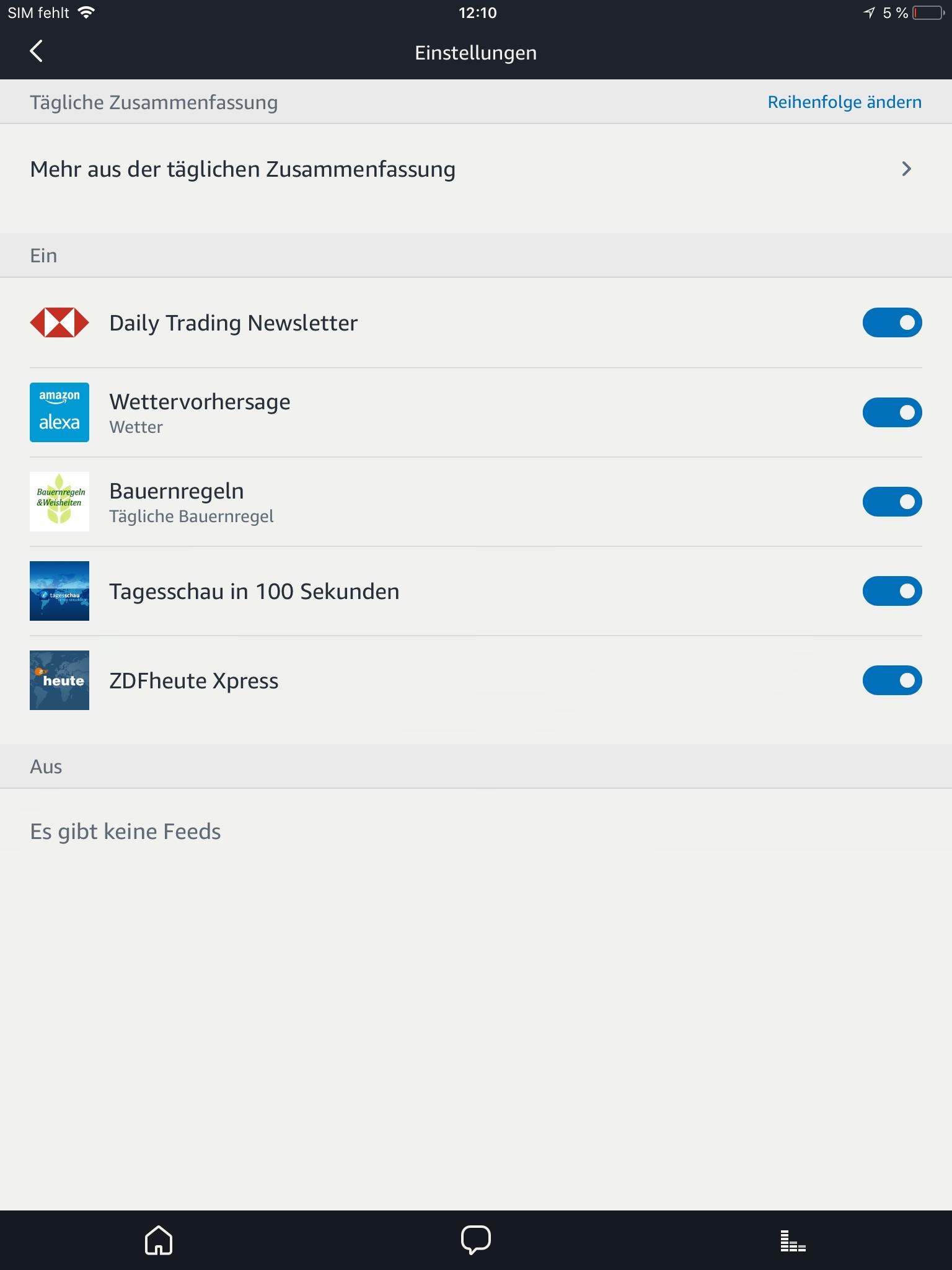Disable the Daily Trading Newsletter toggle

click(892, 322)
